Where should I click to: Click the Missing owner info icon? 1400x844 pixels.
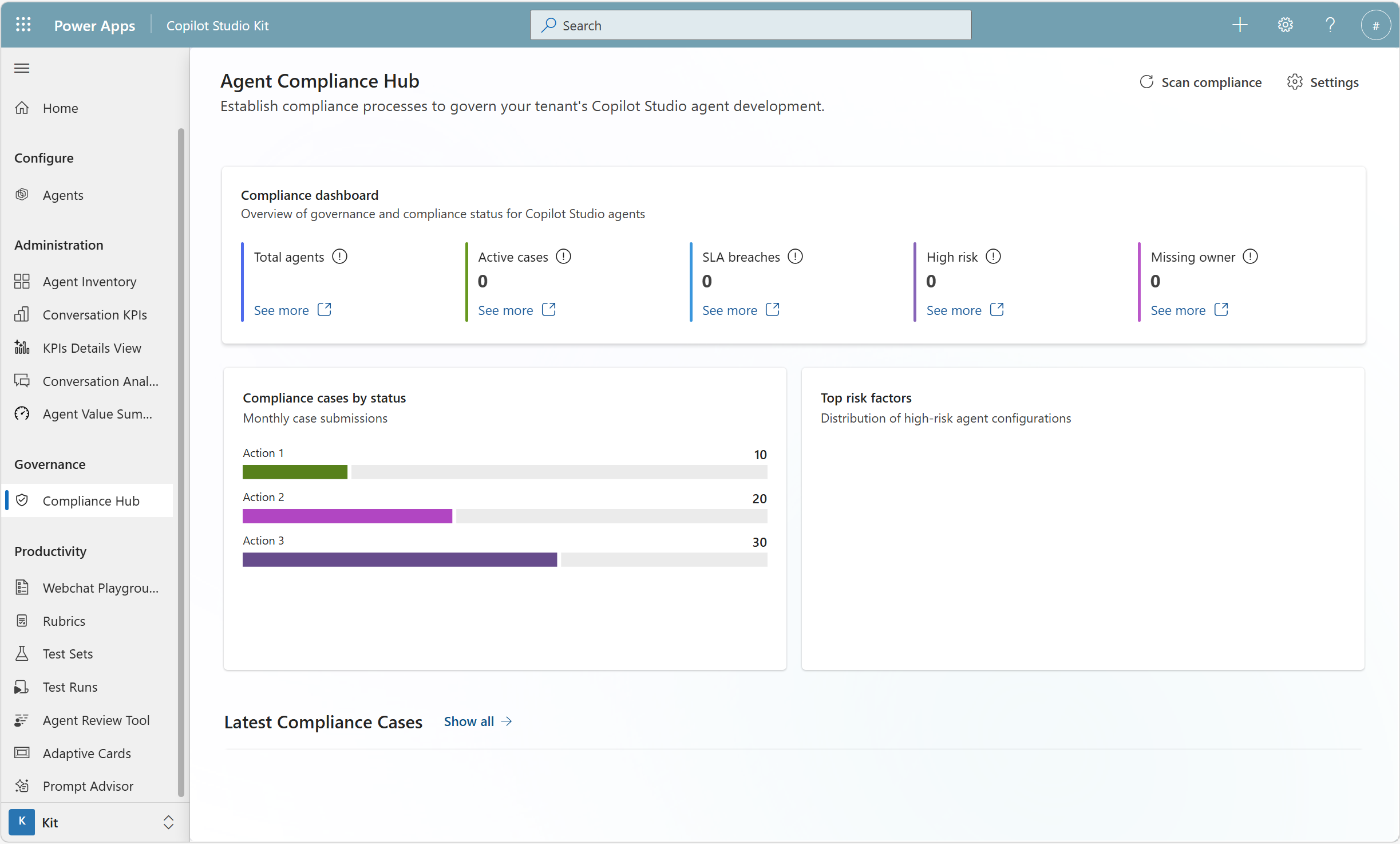(x=1250, y=257)
